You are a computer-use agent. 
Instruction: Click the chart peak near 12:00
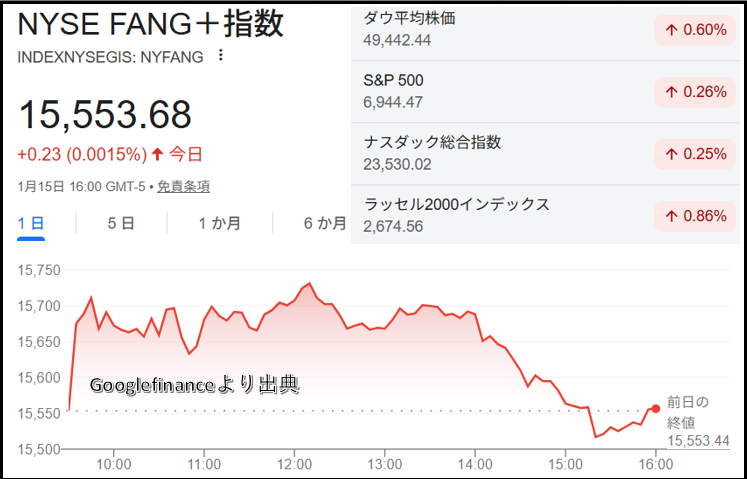tap(309, 284)
